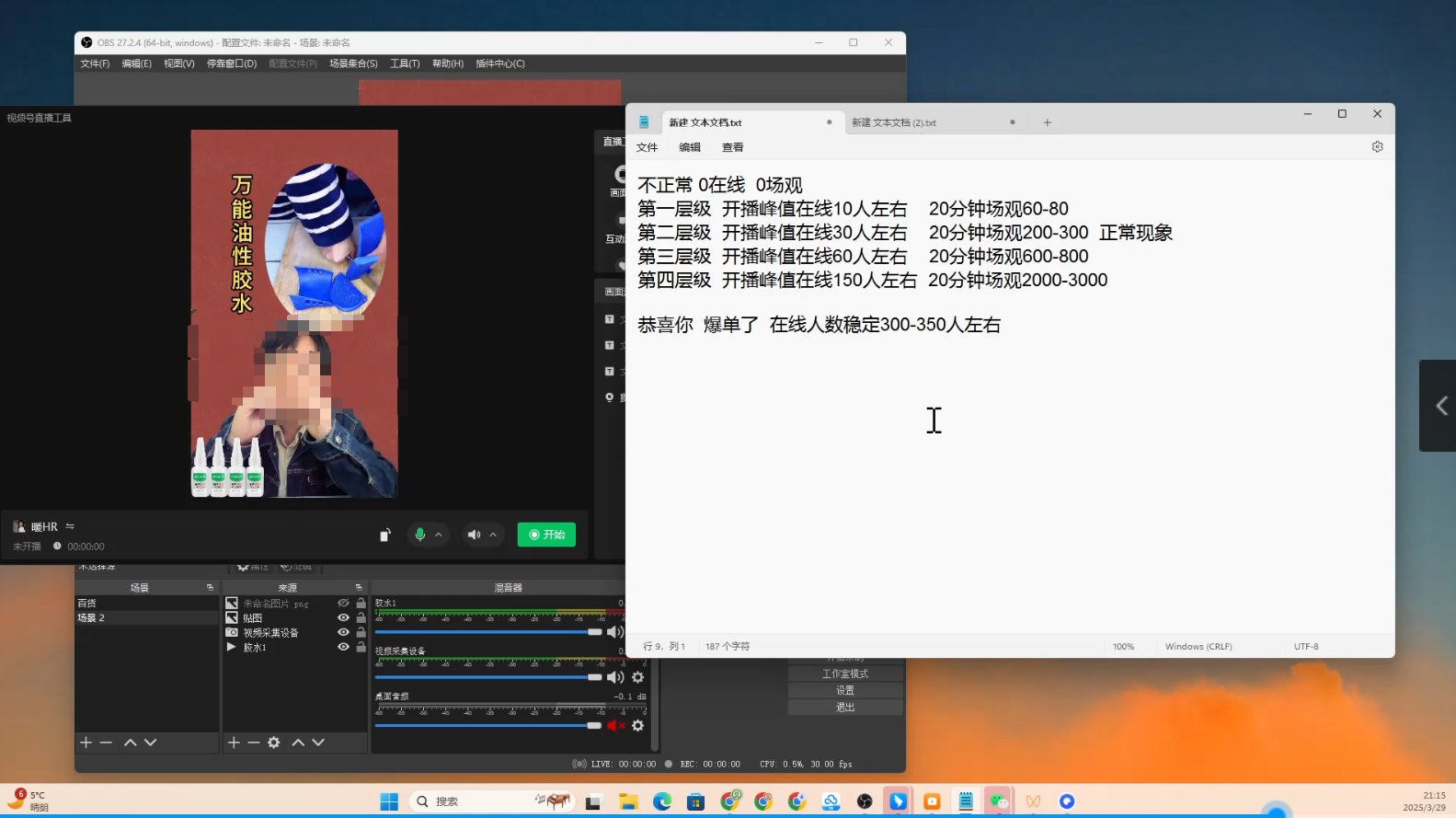Switch account icon next to 暖HR

[70, 526]
